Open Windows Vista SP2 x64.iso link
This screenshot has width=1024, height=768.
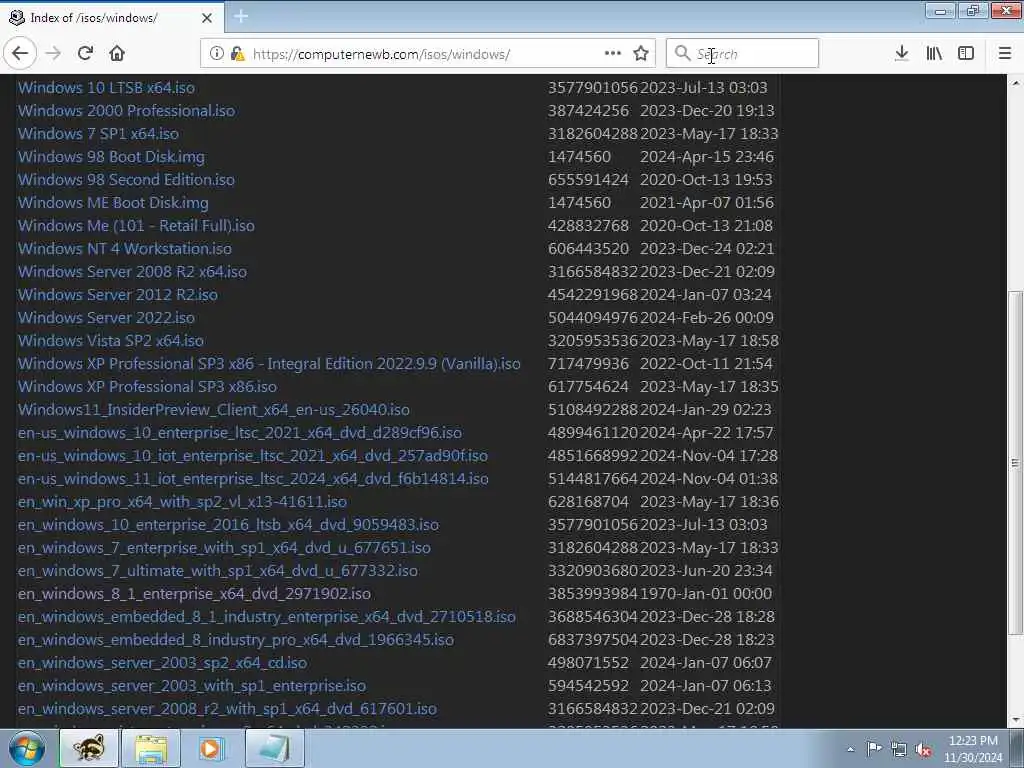(110, 341)
